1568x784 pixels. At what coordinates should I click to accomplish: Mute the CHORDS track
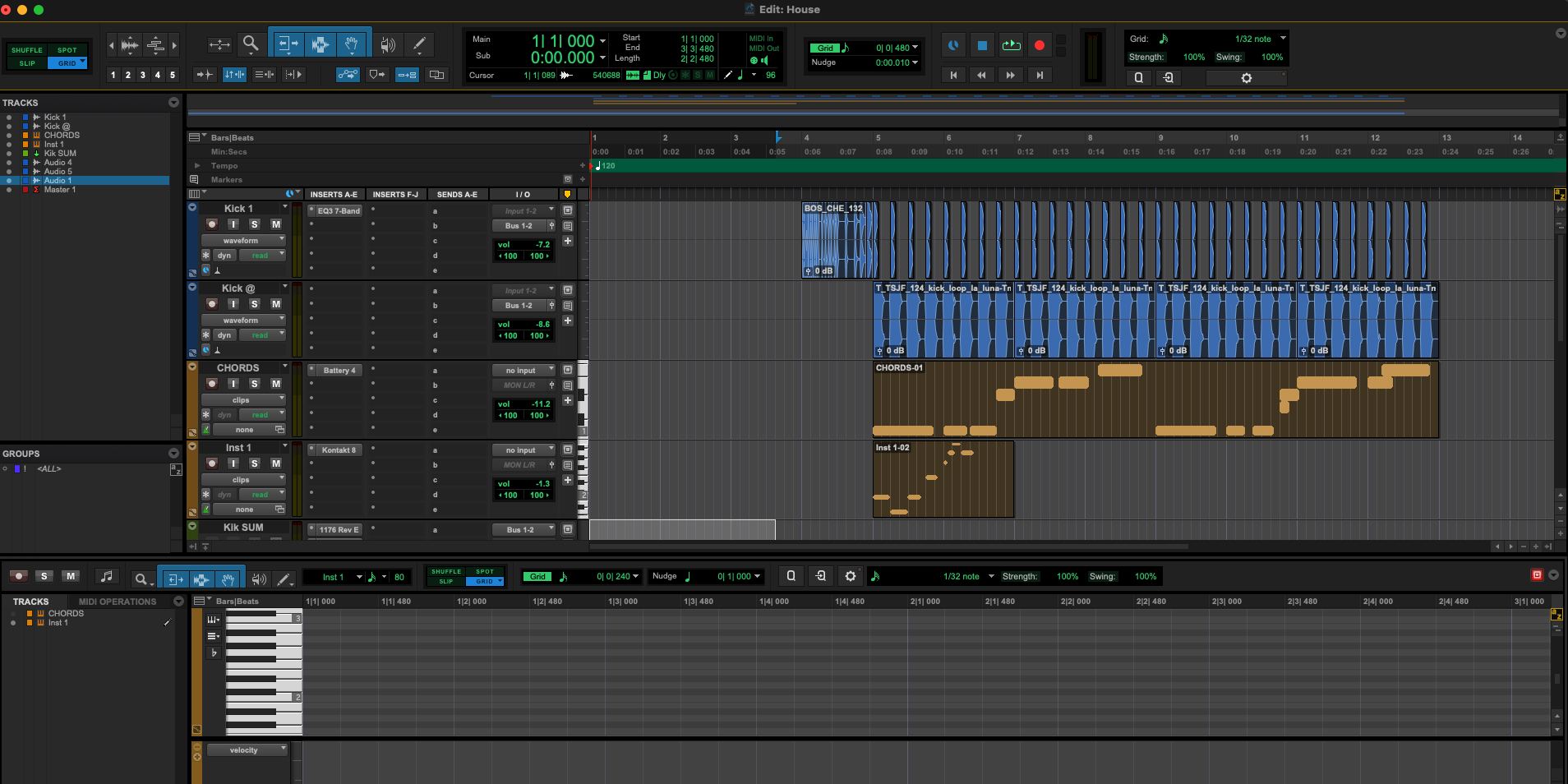[275, 384]
